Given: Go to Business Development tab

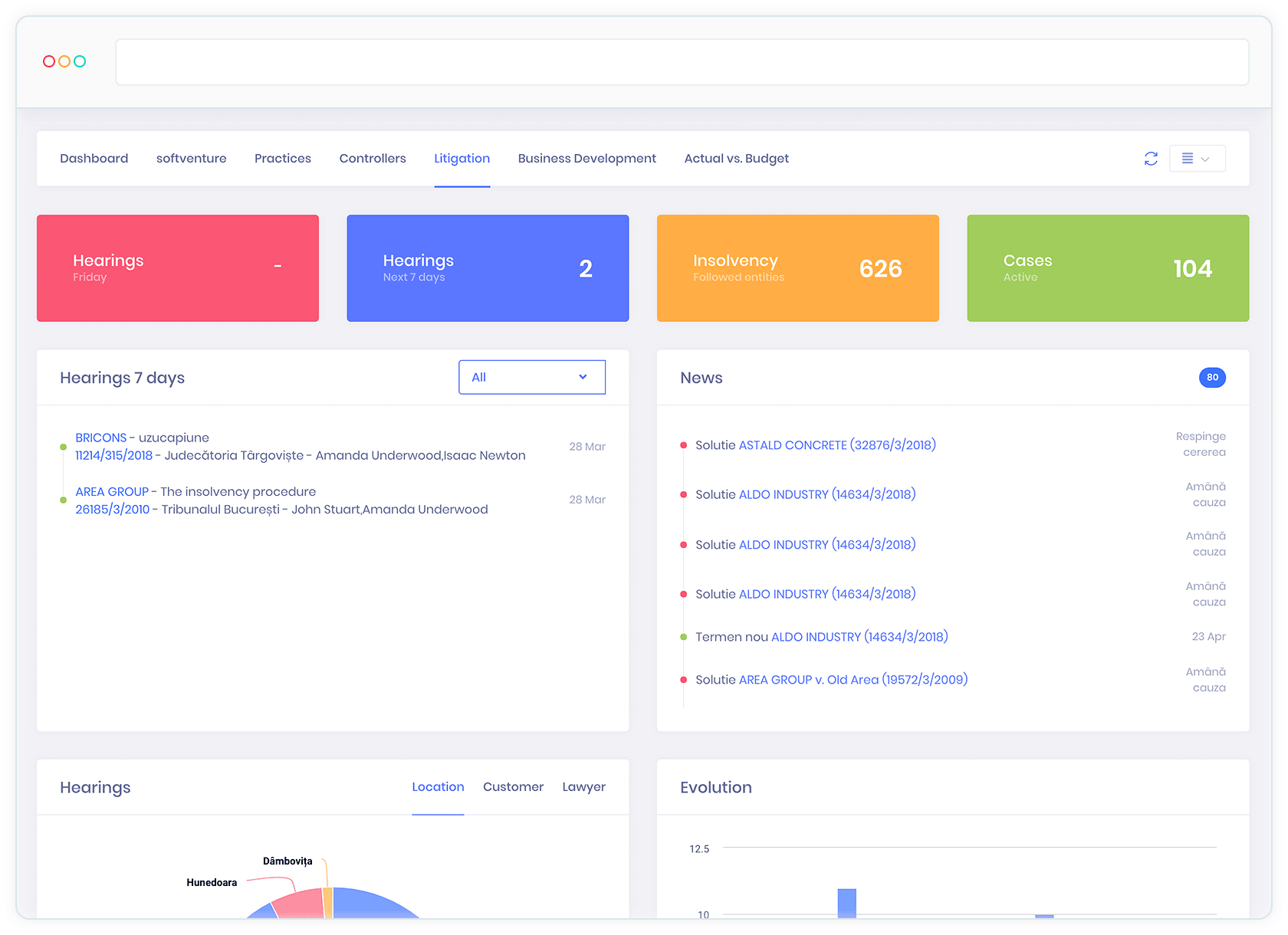Looking at the screenshot, I should tap(587, 159).
